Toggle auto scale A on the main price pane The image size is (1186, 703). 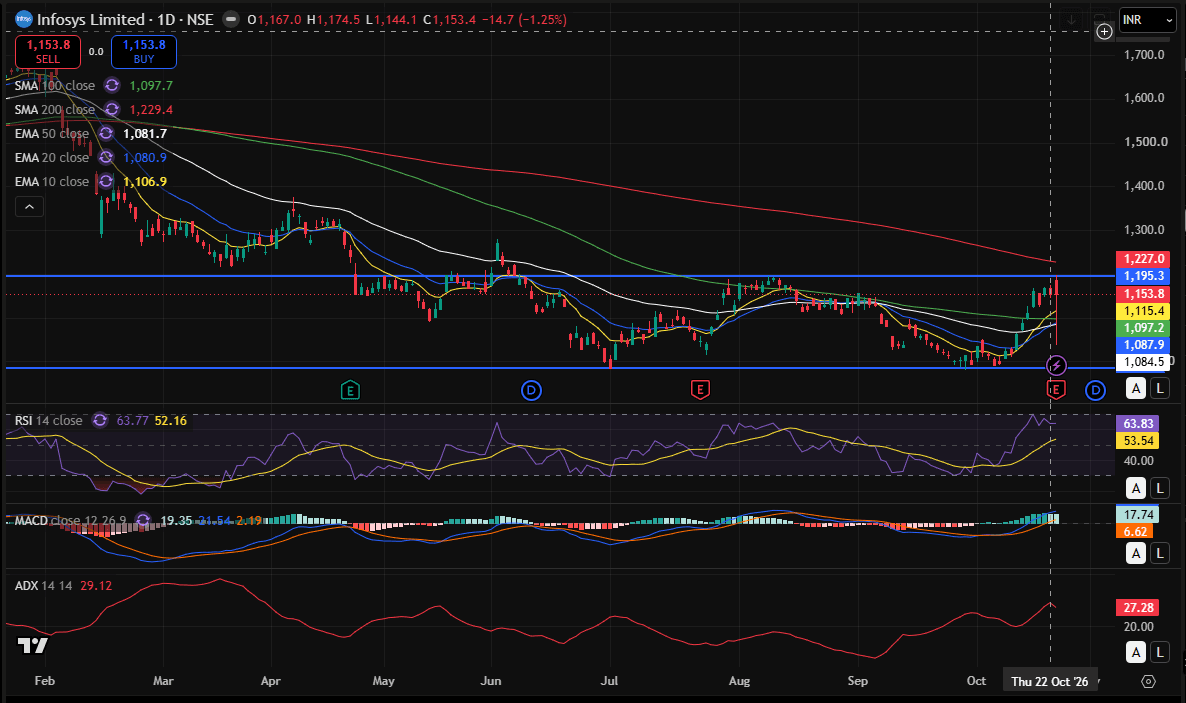(x=1135, y=389)
